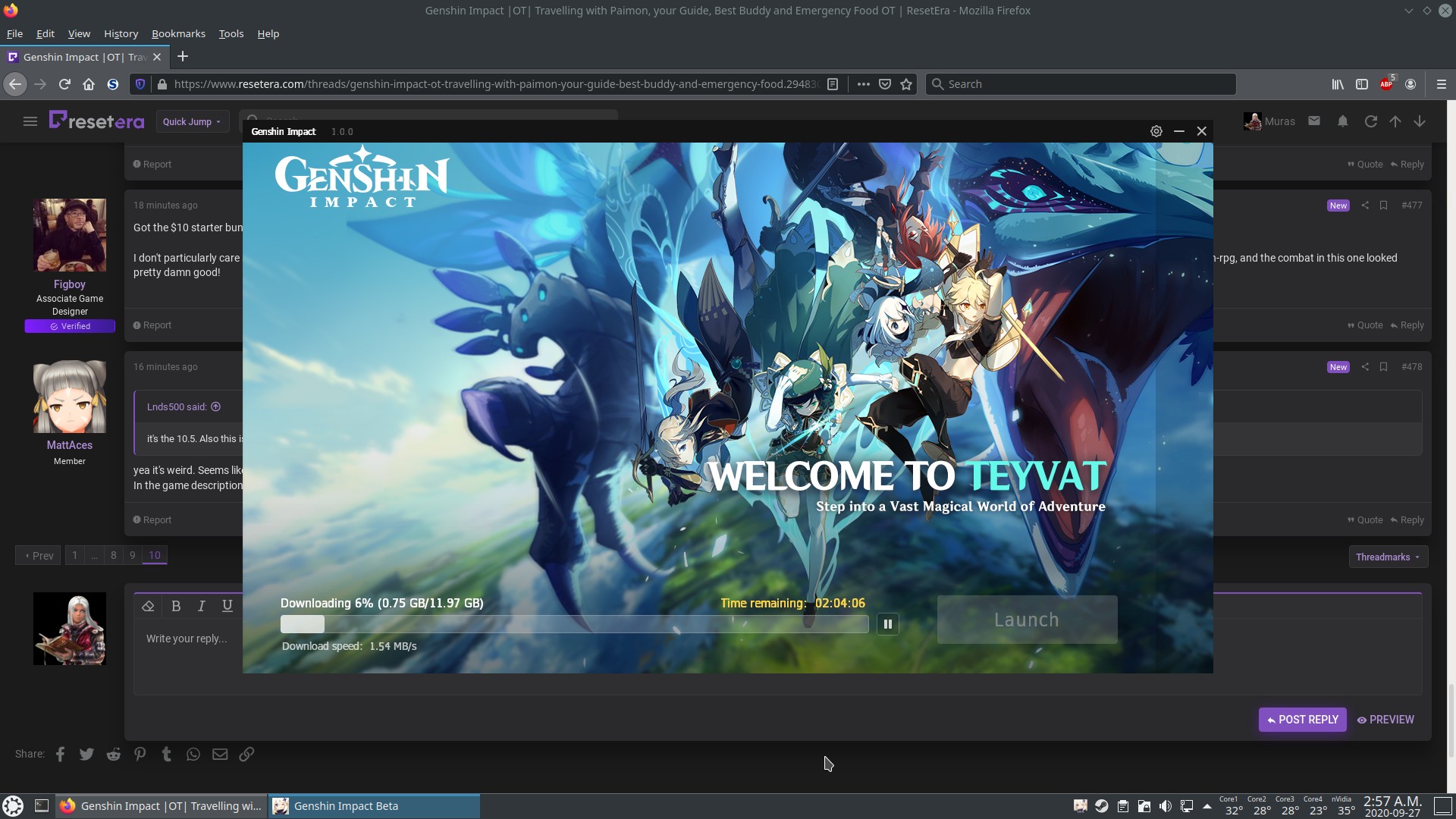1456x819 pixels.
Task: Click the POST REPLY button
Action: [1302, 720]
